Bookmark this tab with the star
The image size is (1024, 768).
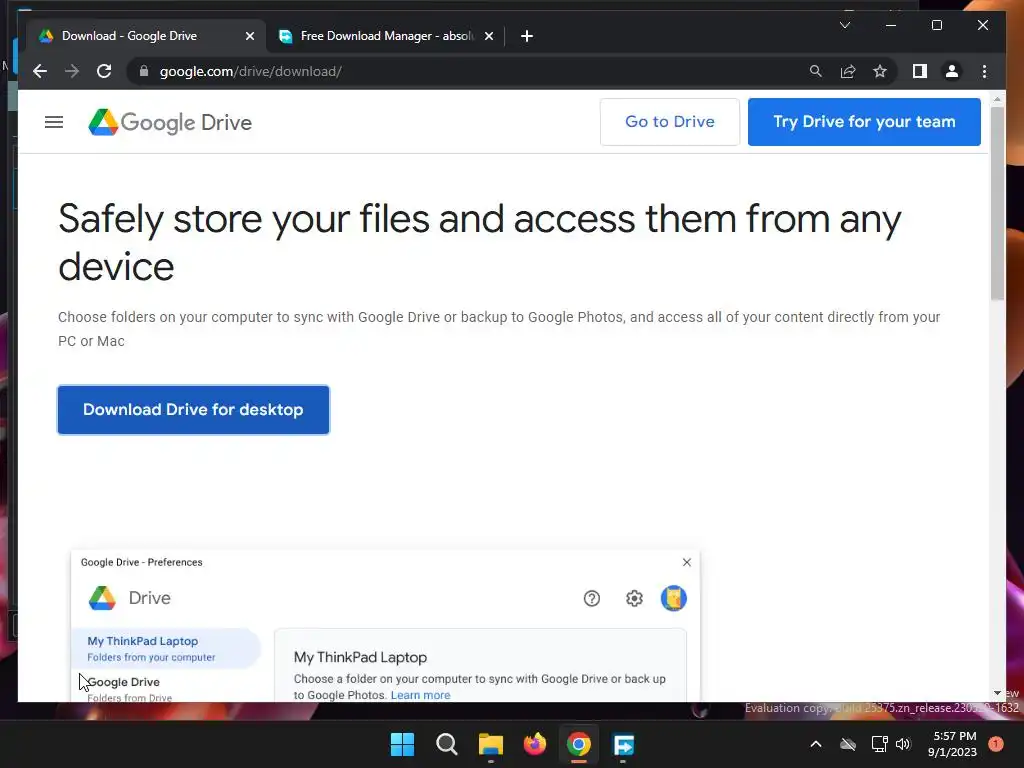coord(880,71)
